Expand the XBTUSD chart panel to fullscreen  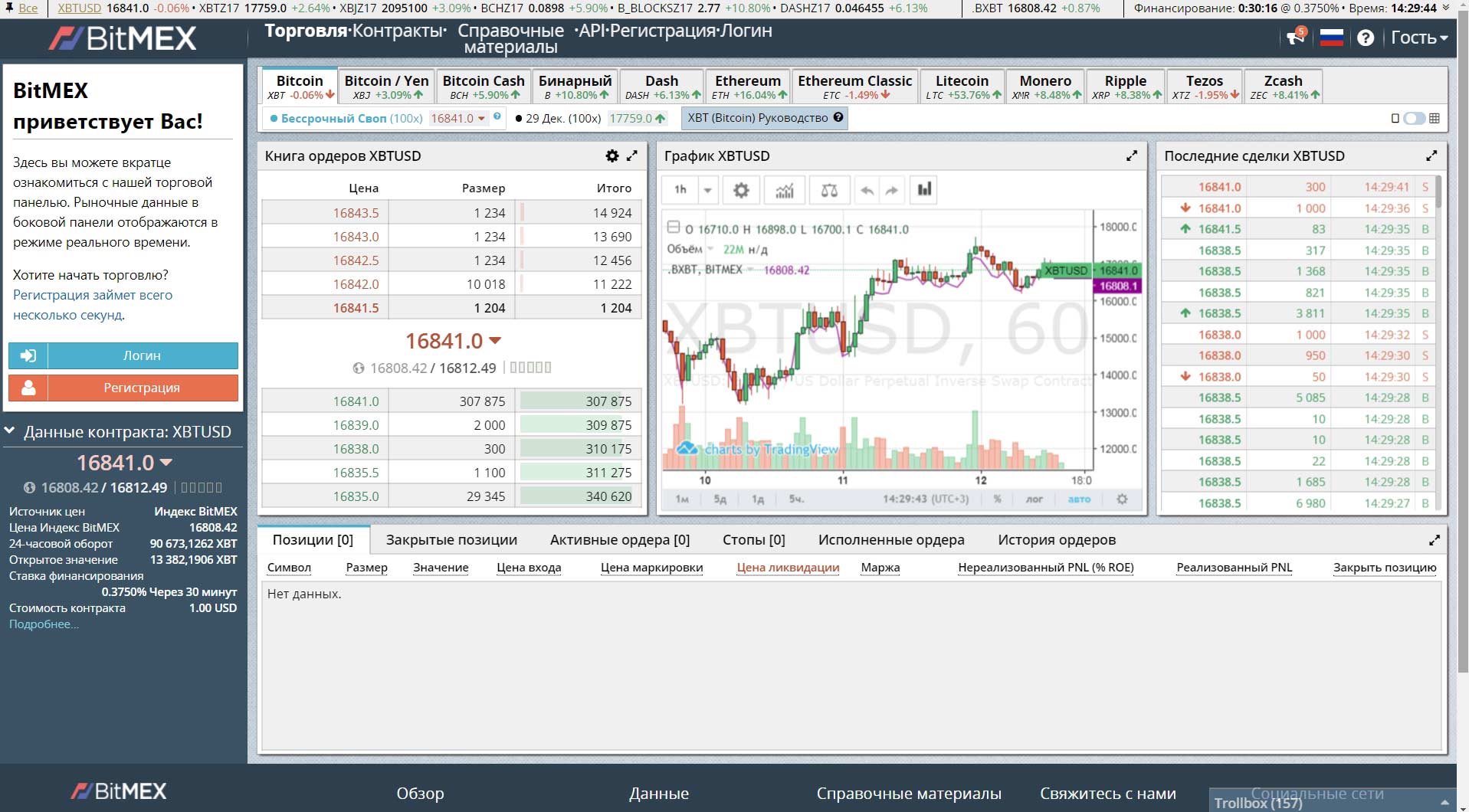coord(1132,156)
